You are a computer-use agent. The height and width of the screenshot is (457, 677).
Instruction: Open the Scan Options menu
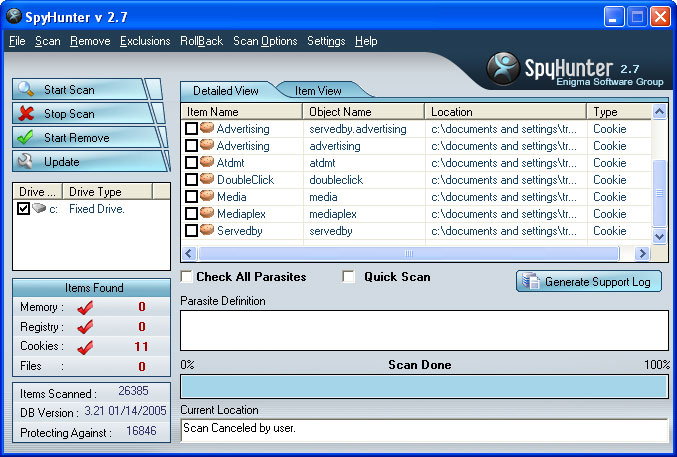coord(265,41)
